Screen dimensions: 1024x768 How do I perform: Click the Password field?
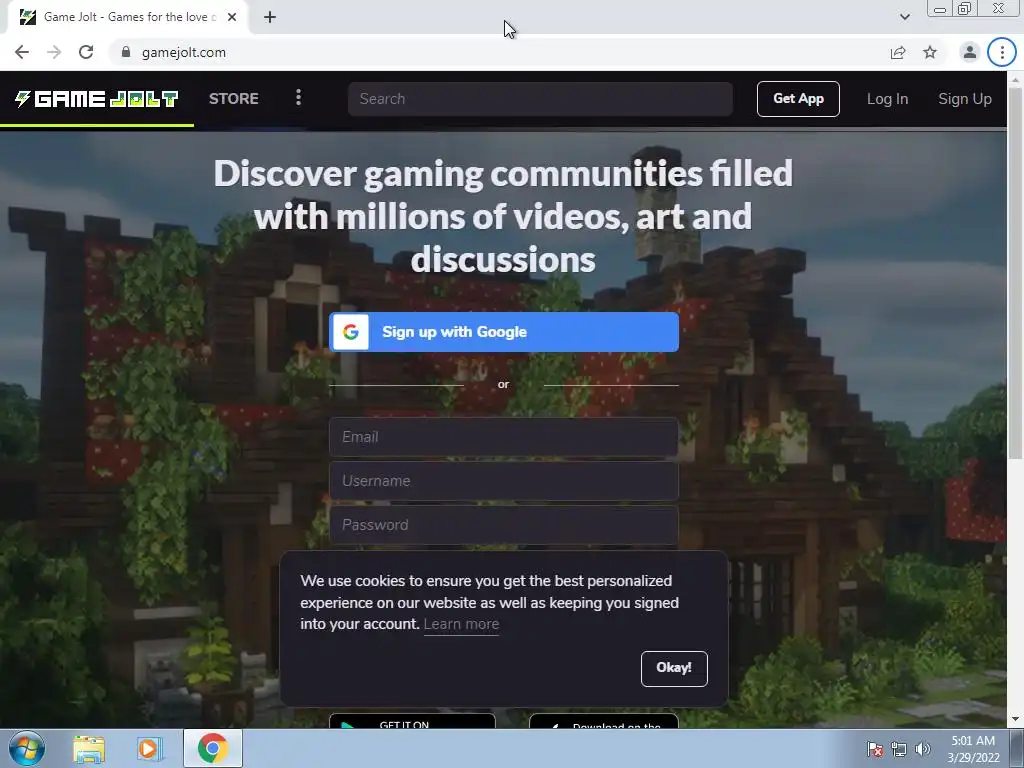[x=504, y=525]
